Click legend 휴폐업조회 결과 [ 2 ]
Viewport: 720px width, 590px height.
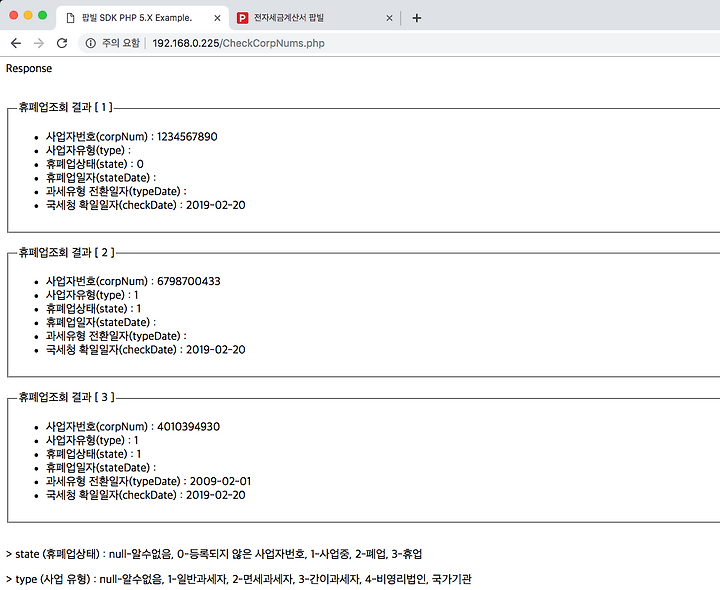[66, 253]
